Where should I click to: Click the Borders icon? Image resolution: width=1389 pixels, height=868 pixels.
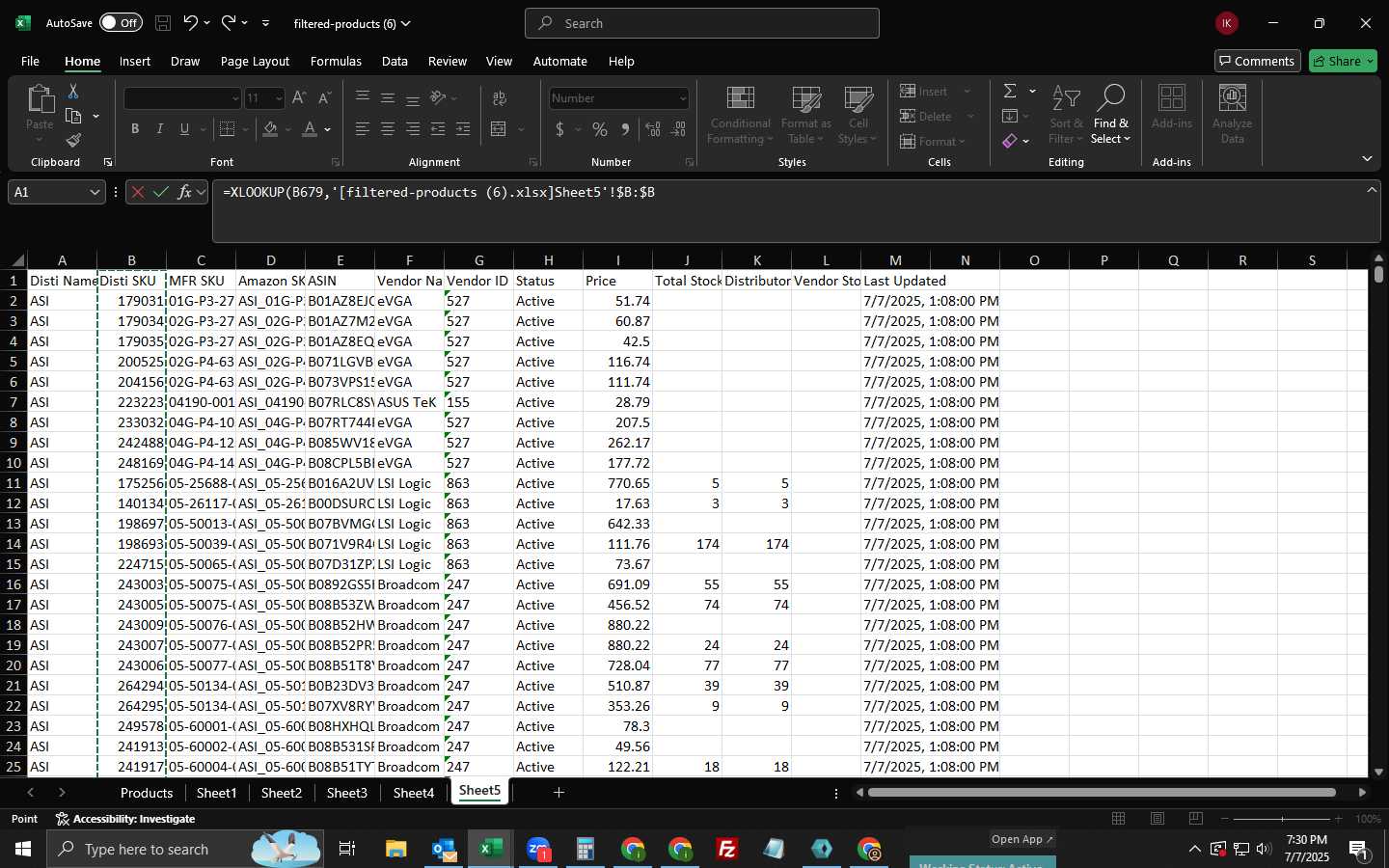(228, 128)
